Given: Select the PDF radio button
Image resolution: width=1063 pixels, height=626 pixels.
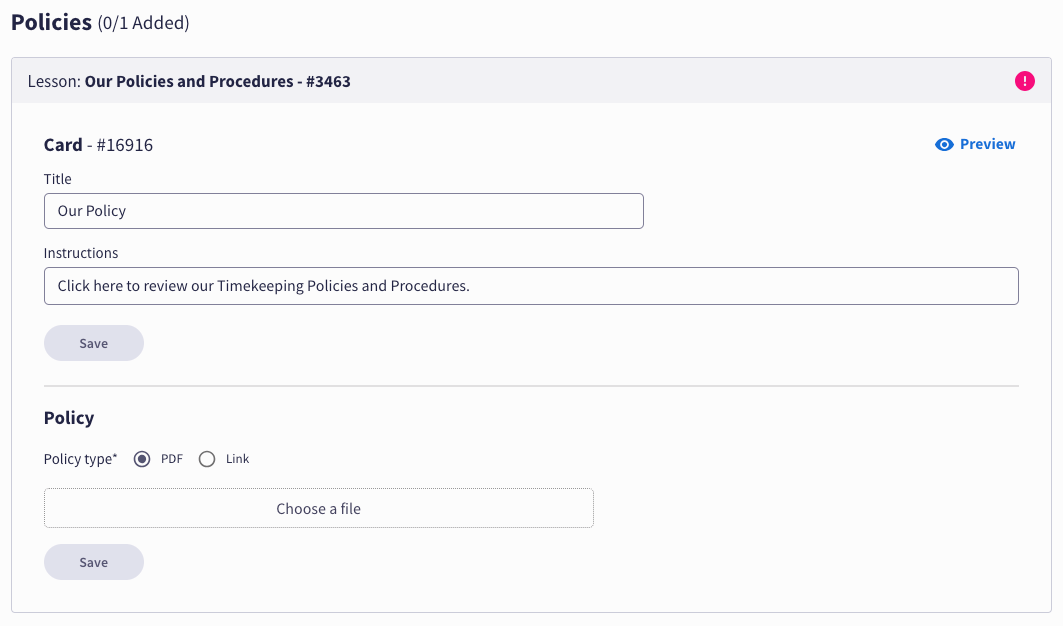Looking at the screenshot, I should (x=142, y=459).
